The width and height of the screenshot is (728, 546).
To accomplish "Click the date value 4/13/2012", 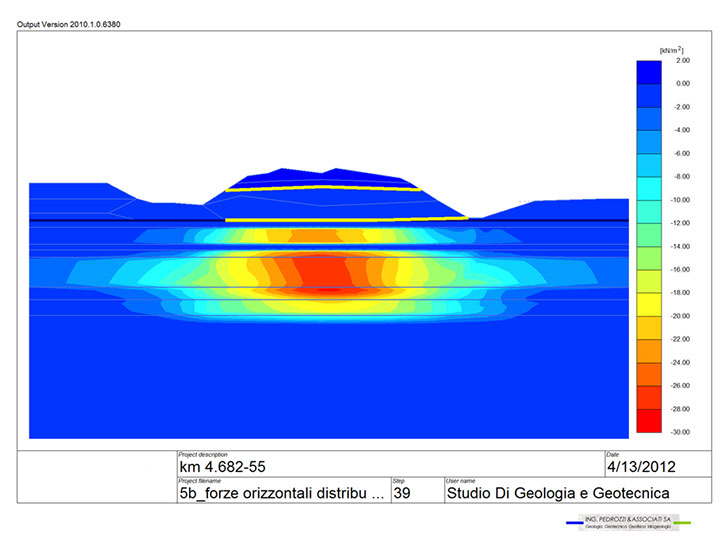I will 646,467.
